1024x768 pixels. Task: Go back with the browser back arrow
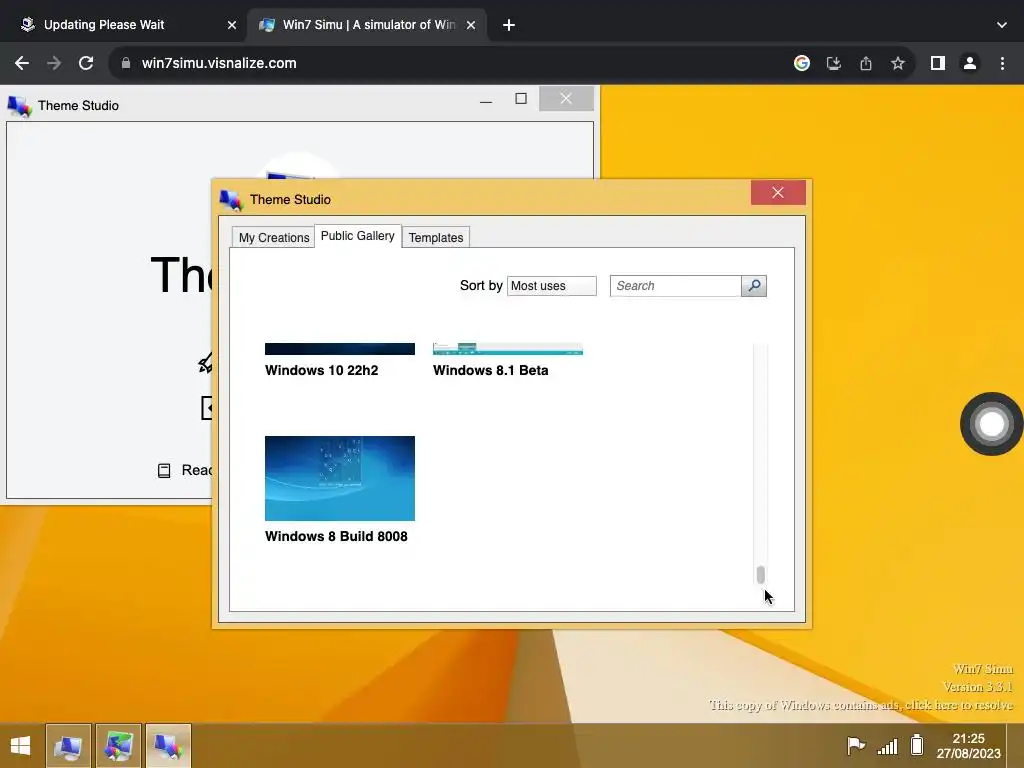pyautogui.click(x=22, y=63)
